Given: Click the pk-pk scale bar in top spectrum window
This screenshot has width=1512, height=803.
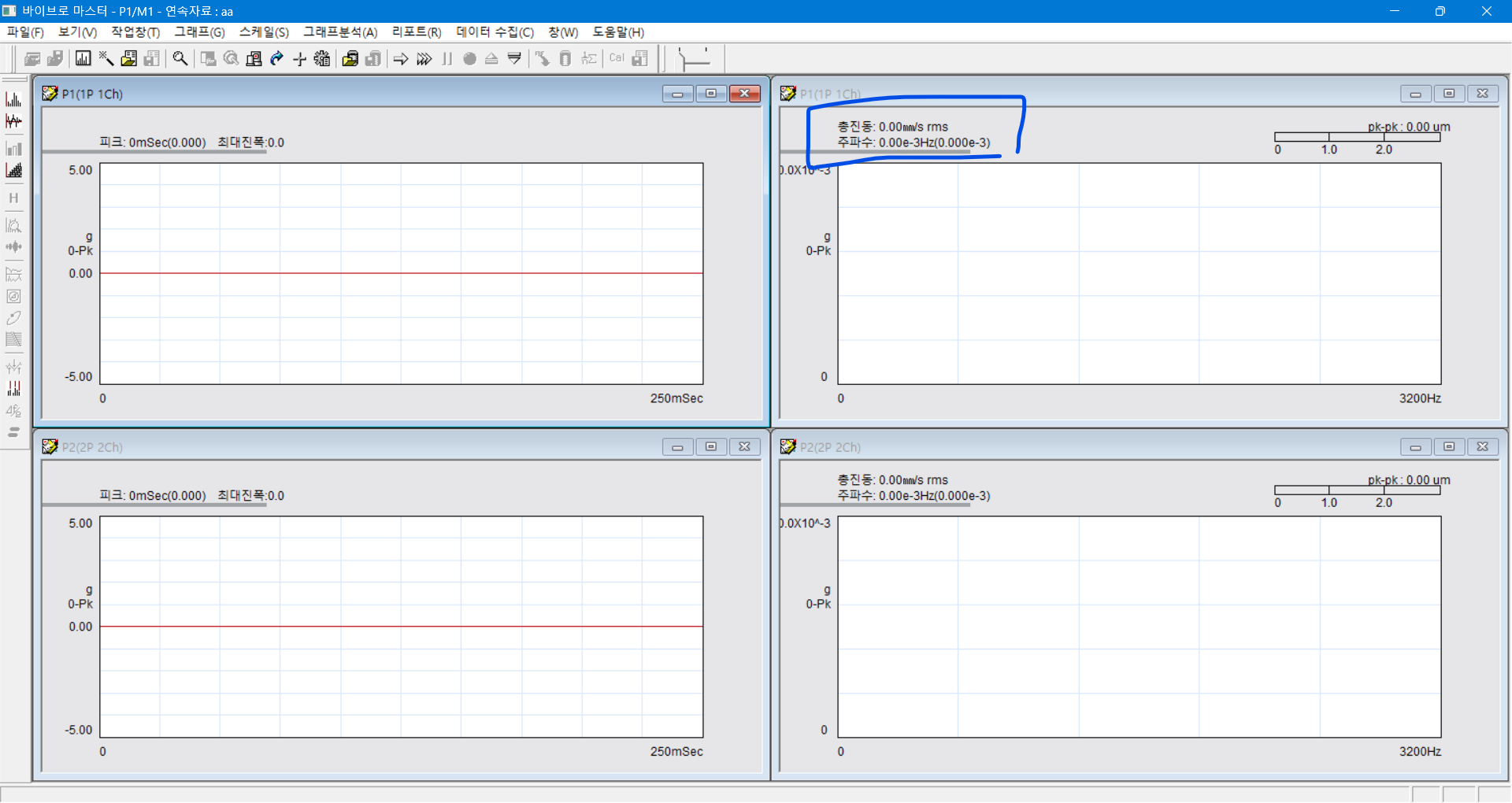Looking at the screenshot, I should click(1357, 138).
